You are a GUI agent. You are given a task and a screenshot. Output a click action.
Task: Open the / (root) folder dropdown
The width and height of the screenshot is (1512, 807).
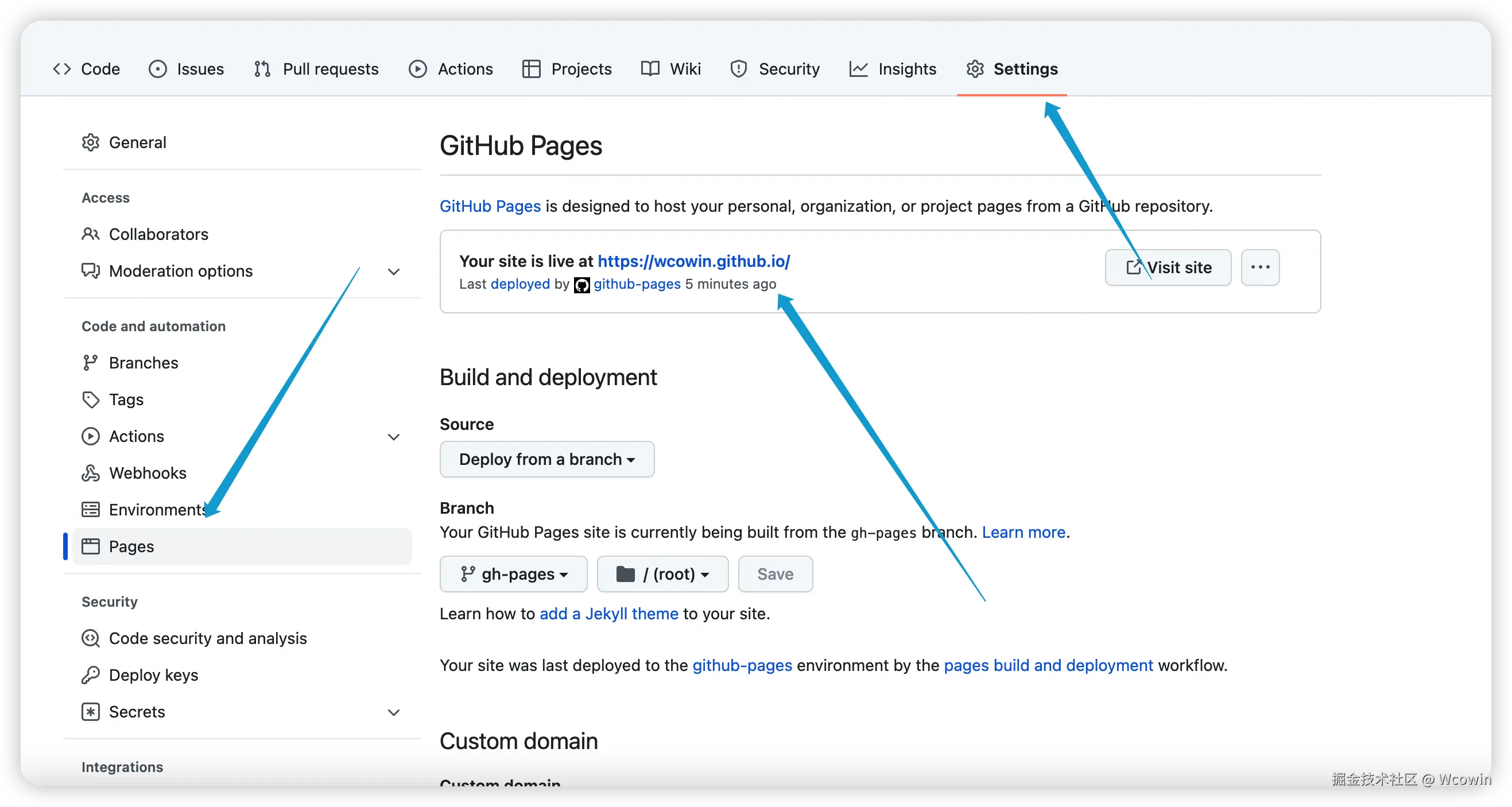point(662,574)
